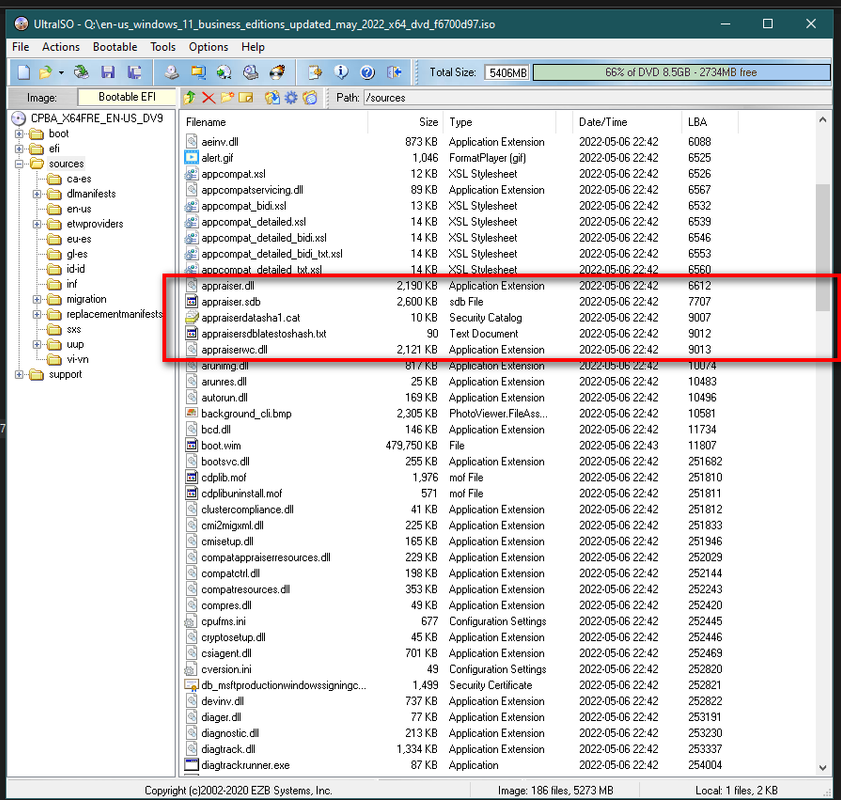
Task: Click the blue Information bubble icon
Action: tap(341, 72)
